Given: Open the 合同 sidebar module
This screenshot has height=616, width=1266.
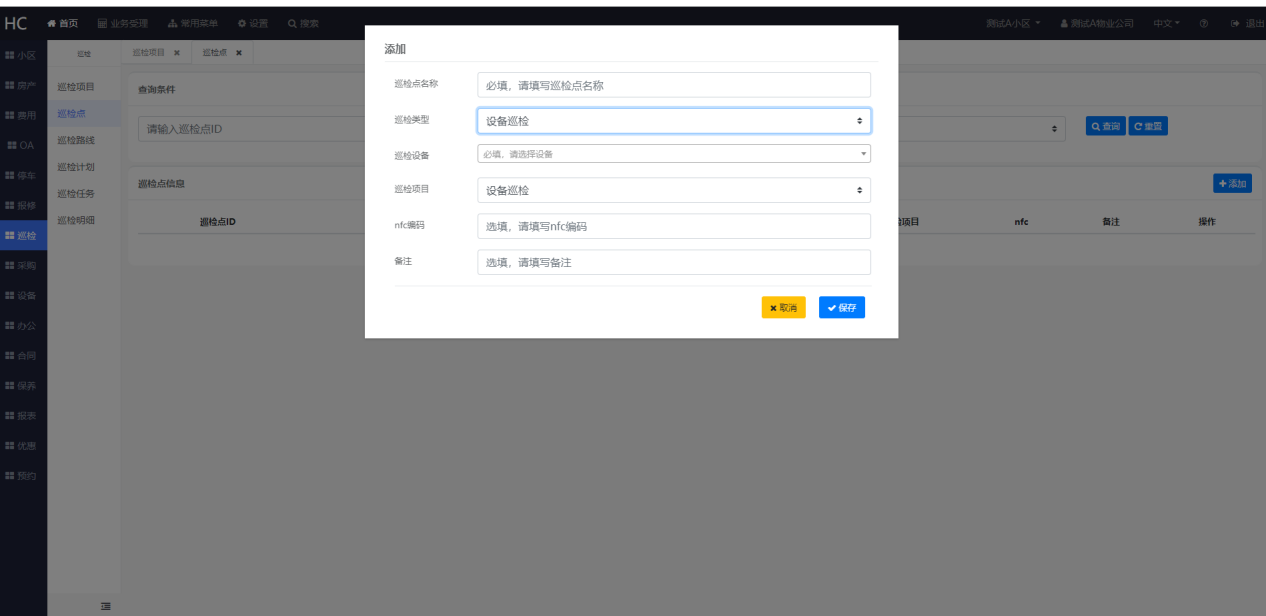Looking at the screenshot, I should click(22, 356).
